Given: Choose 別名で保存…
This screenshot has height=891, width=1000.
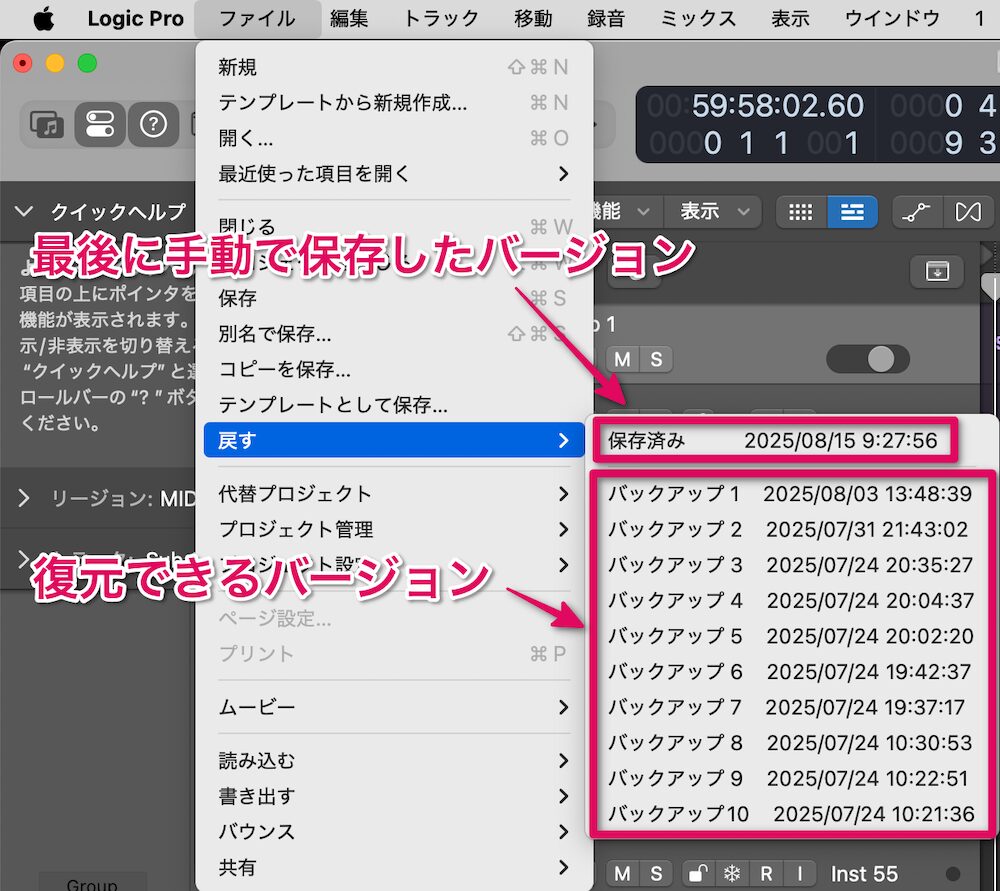Looking at the screenshot, I should [x=394, y=334].
